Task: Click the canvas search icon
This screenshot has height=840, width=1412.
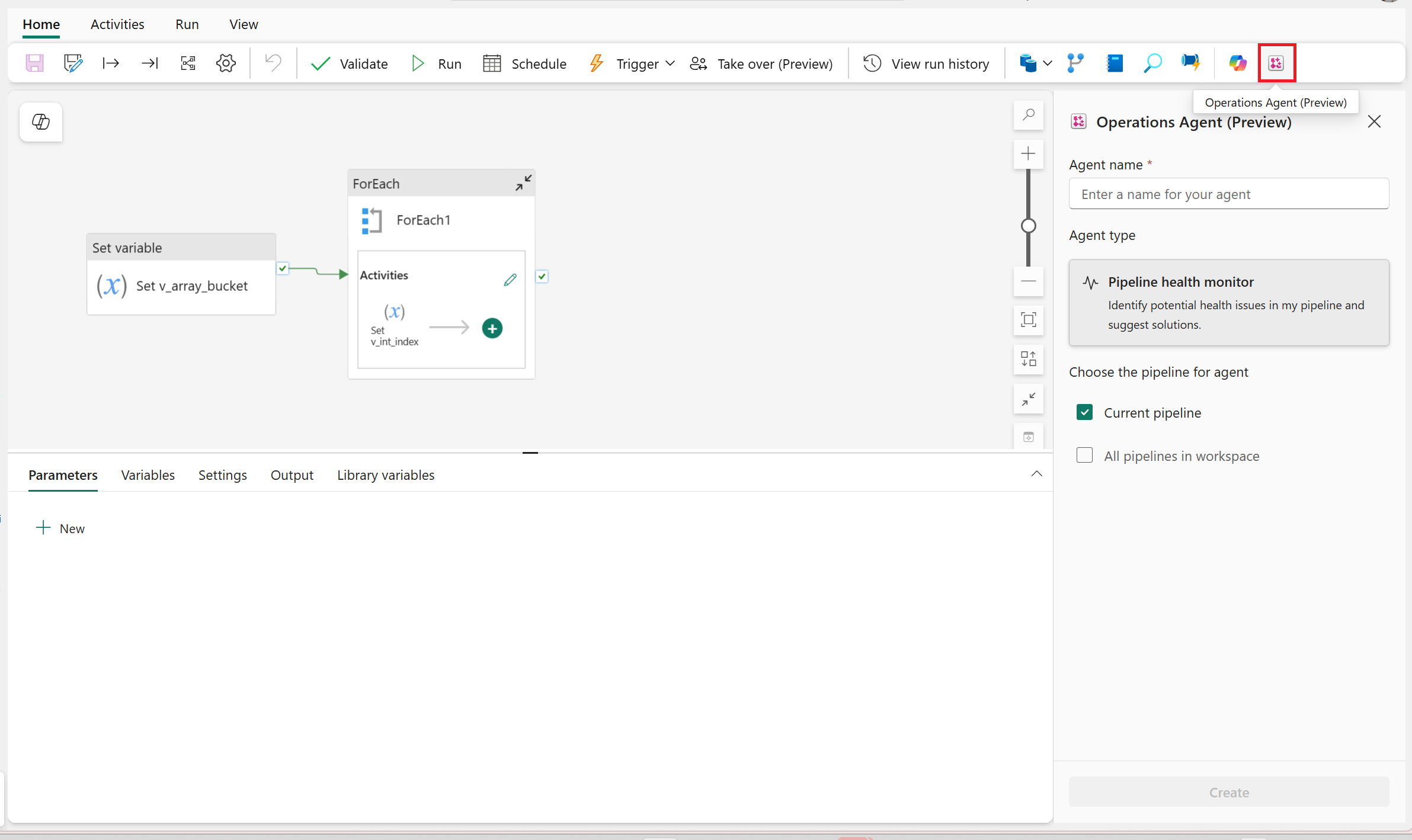Action: [1029, 115]
